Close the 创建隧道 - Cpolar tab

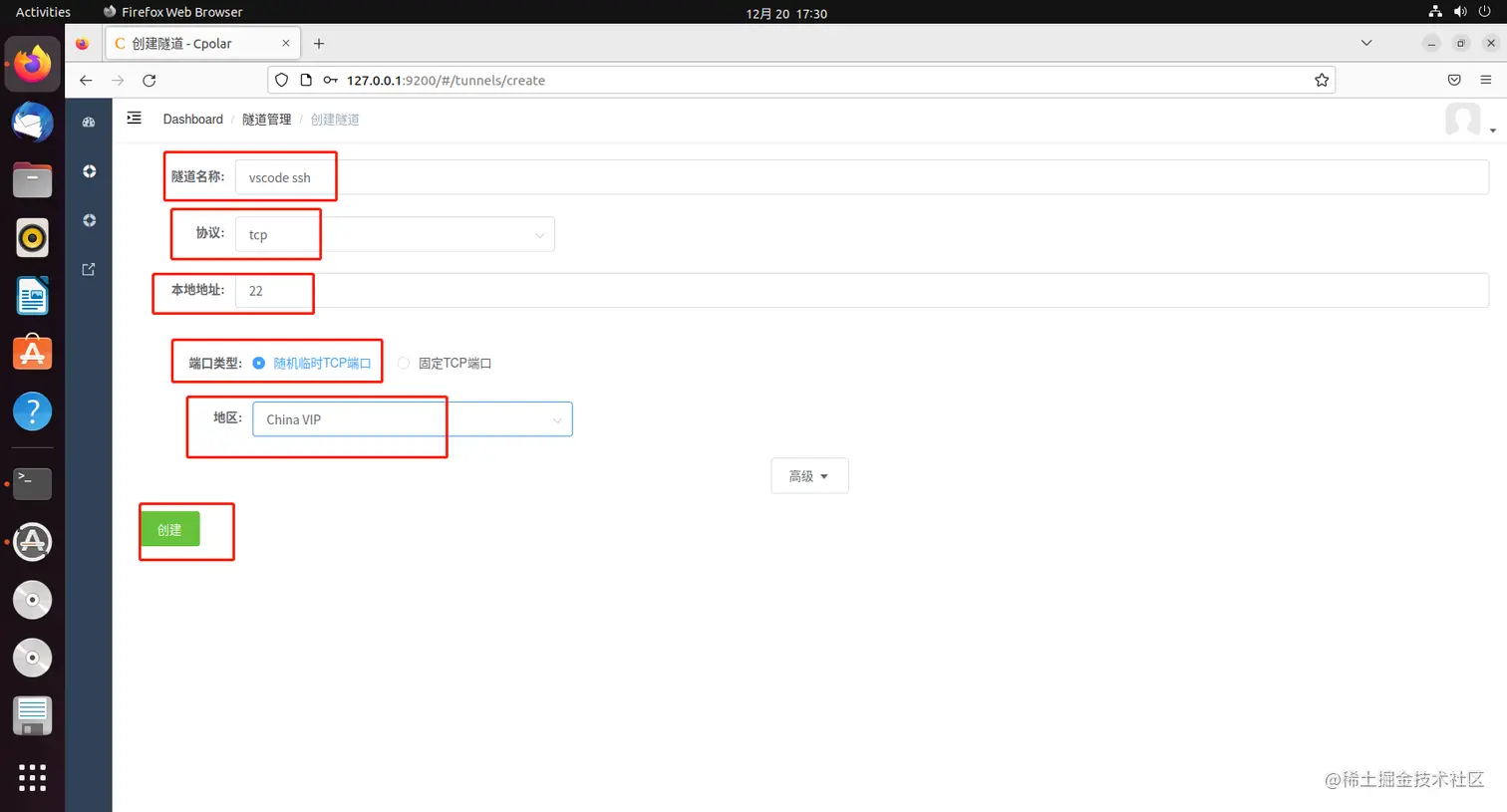(286, 43)
